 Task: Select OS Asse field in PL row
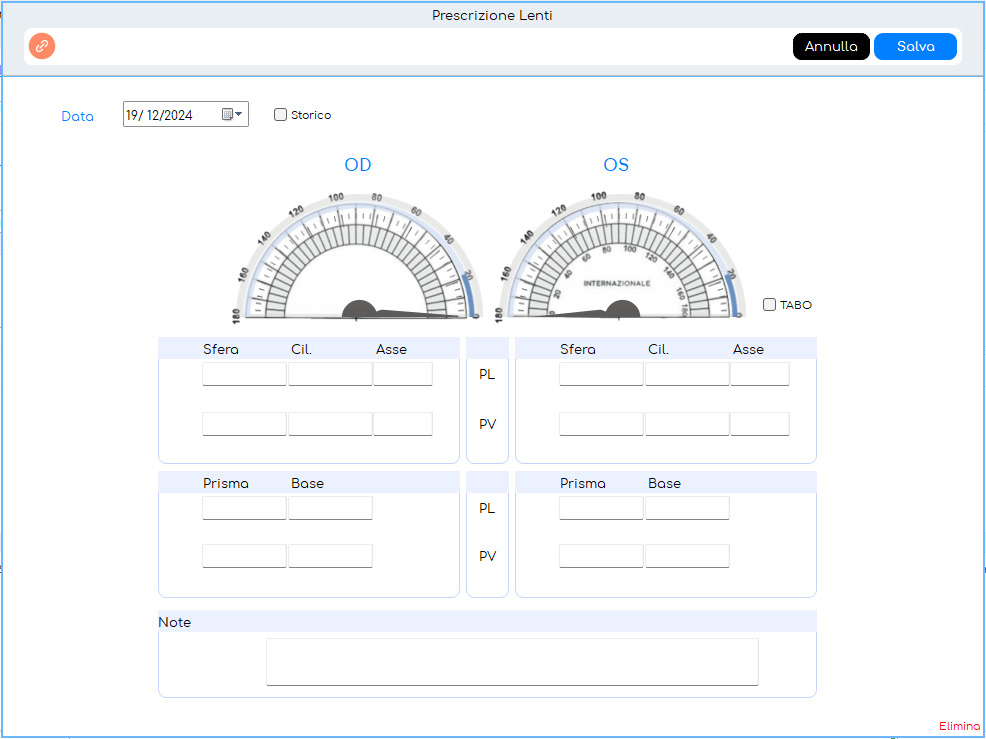(759, 374)
